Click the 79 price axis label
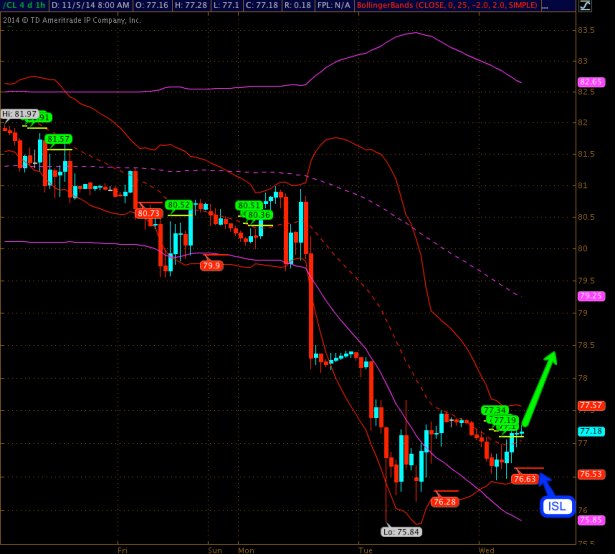615x554 pixels. click(583, 313)
